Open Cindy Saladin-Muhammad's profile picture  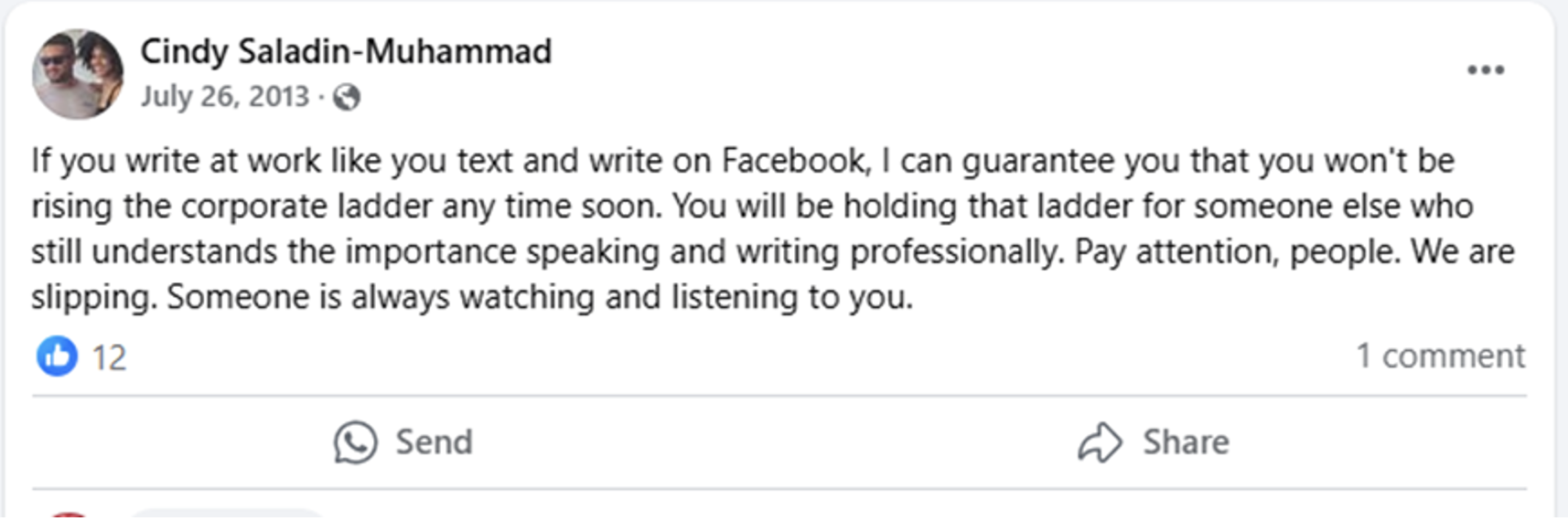[78, 74]
